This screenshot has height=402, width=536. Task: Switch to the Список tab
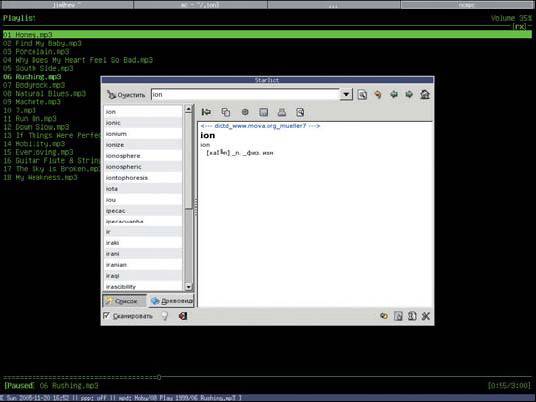(x=124, y=301)
